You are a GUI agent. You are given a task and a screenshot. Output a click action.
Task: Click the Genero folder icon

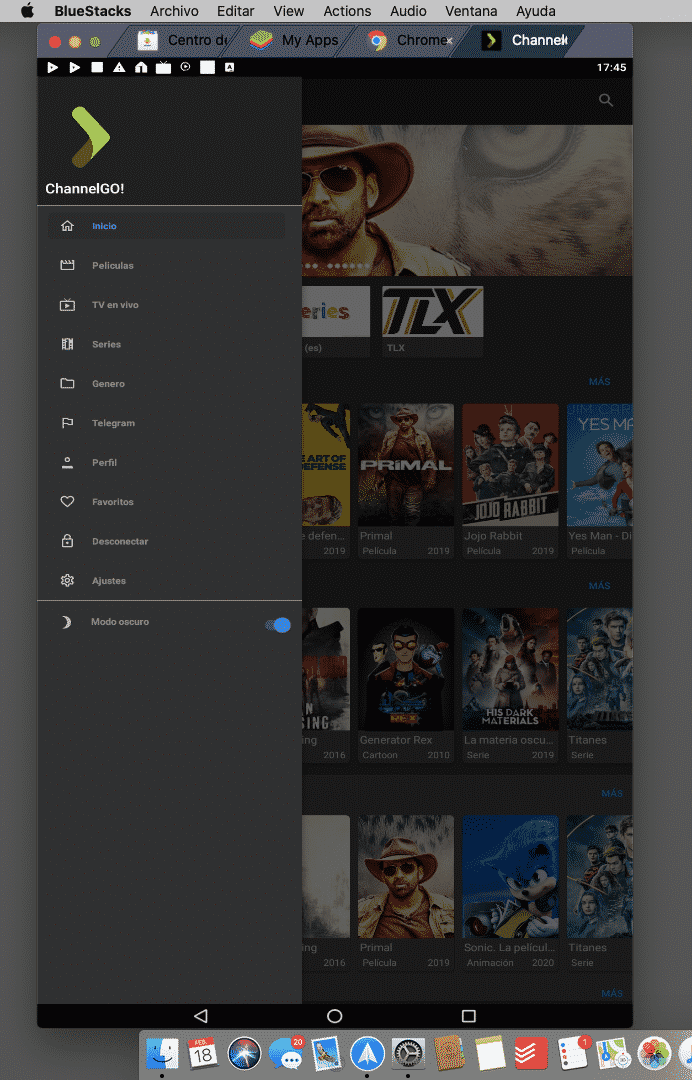[x=67, y=384]
